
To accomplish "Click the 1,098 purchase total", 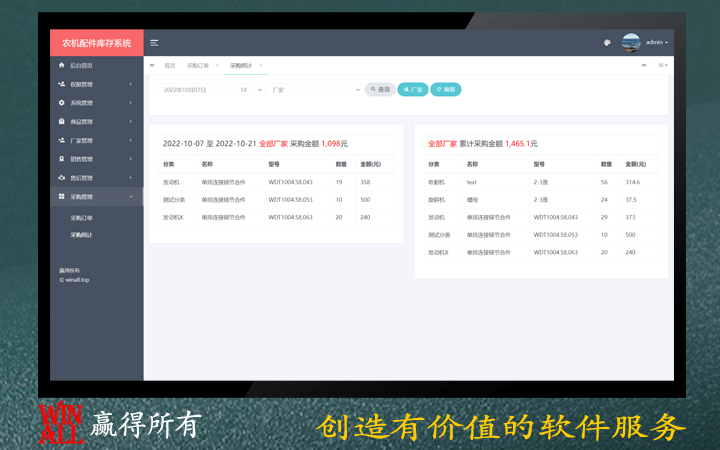I will tap(331, 144).
